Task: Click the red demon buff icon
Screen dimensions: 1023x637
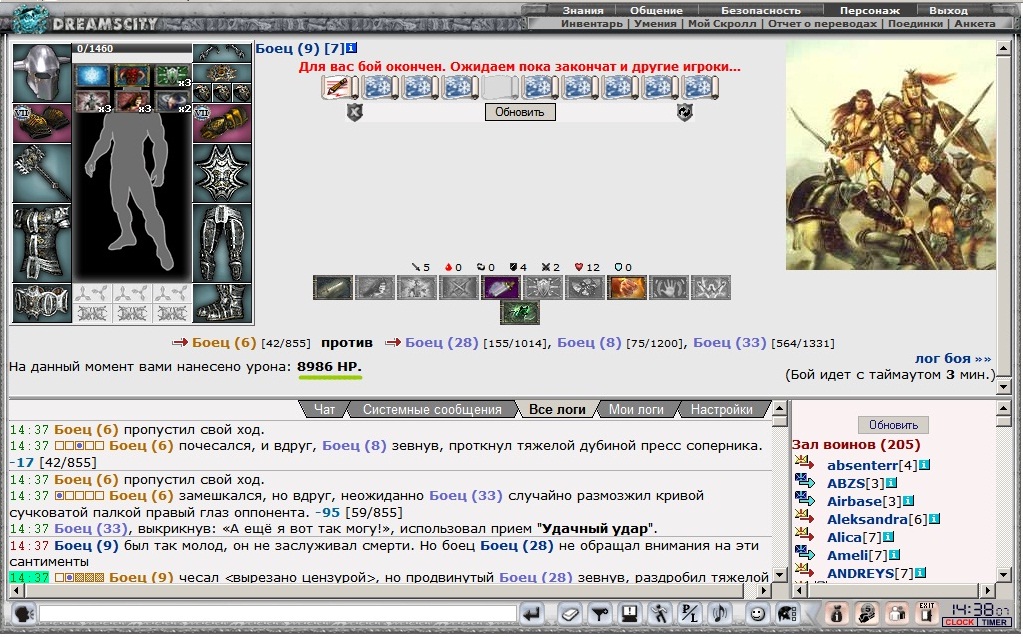Action: tap(132, 76)
